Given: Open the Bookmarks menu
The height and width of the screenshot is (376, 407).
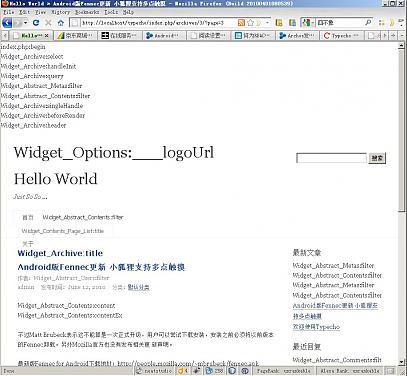Looking at the screenshot, I should pos(87,12).
